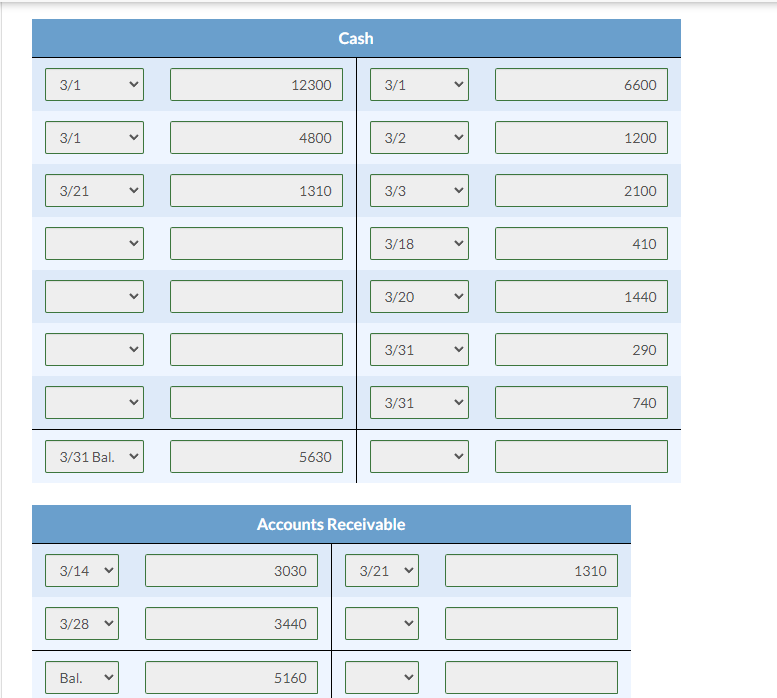Open the Cash credit date dropdown showing 3/20
777x698 pixels.
click(419, 297)
